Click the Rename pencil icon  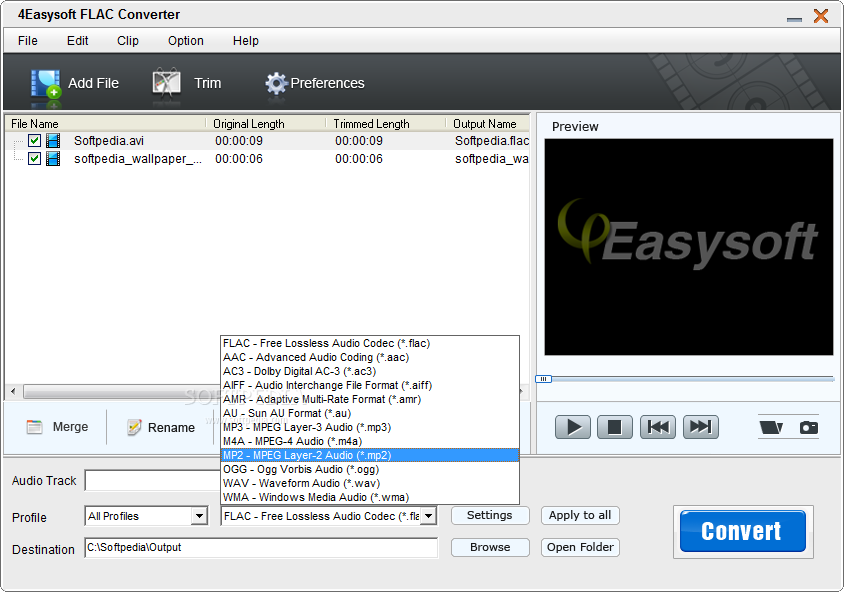pos(134,427)
